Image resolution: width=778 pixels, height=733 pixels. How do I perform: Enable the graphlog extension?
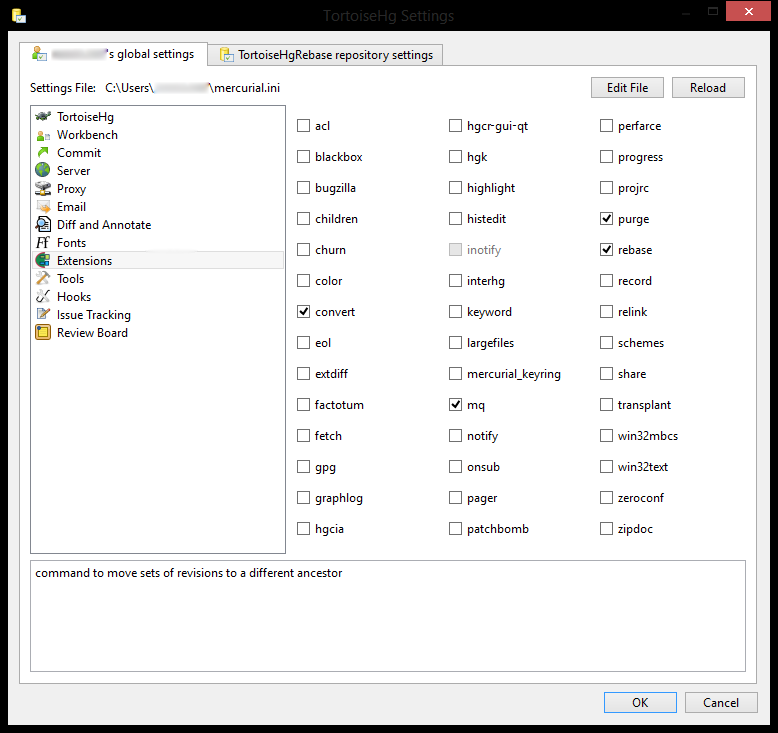pos(303,498)
